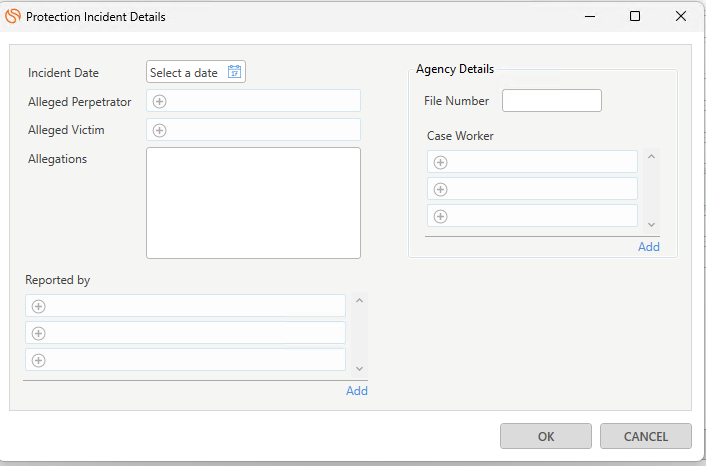Click inside the Allegations text area
706x466 pixels.
253,203
